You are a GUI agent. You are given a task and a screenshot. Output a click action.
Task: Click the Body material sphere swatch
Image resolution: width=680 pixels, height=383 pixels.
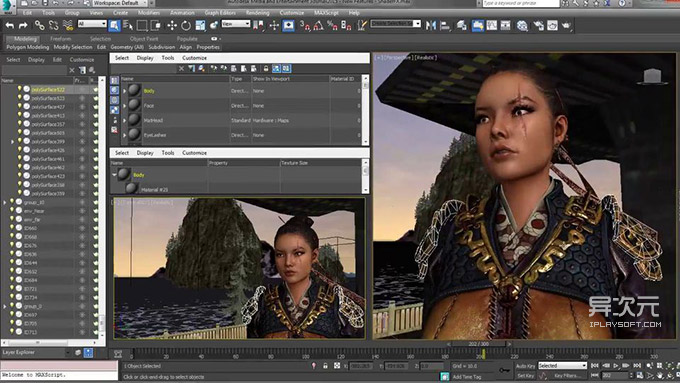coord(134,90)
